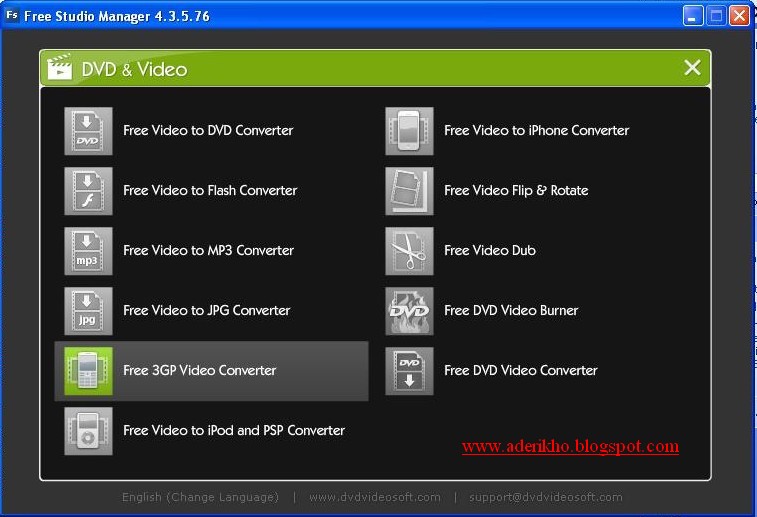Image resolution: width=757 pixels, height=517 pixels.
Task: Click English (Change Language) link
Action: coord(200,497)
